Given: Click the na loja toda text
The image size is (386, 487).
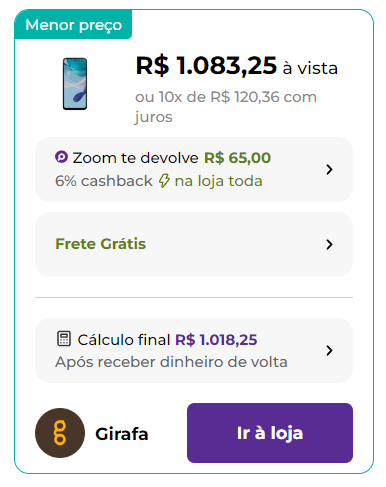Looking at the screenshot, I should 218,181.
